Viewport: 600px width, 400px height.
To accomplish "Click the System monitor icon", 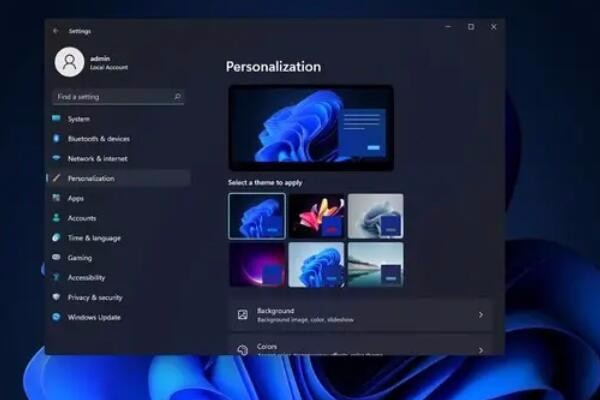I will [x=56, y=118].
